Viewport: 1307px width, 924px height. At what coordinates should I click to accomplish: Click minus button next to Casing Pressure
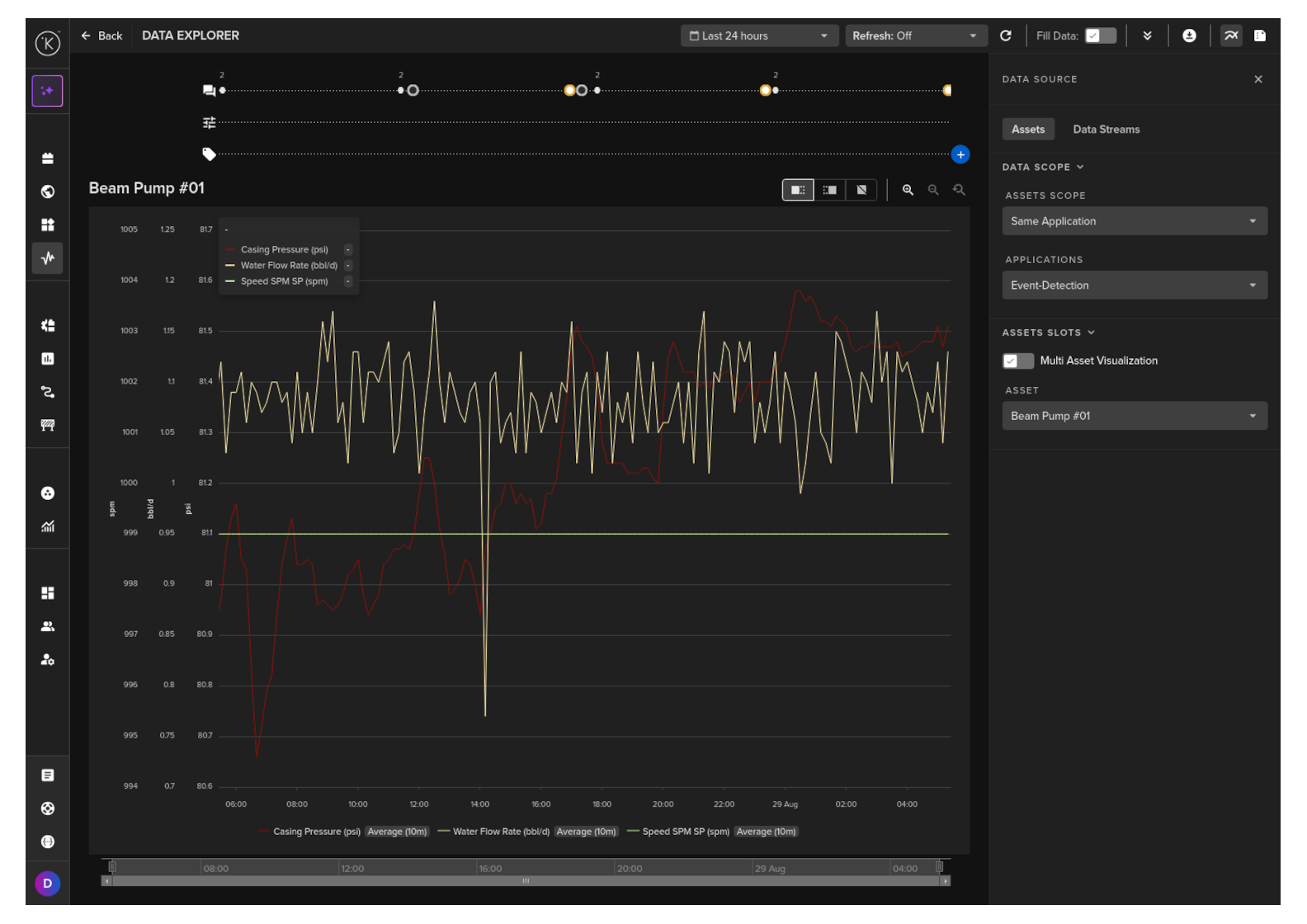(x=348, y=250)
